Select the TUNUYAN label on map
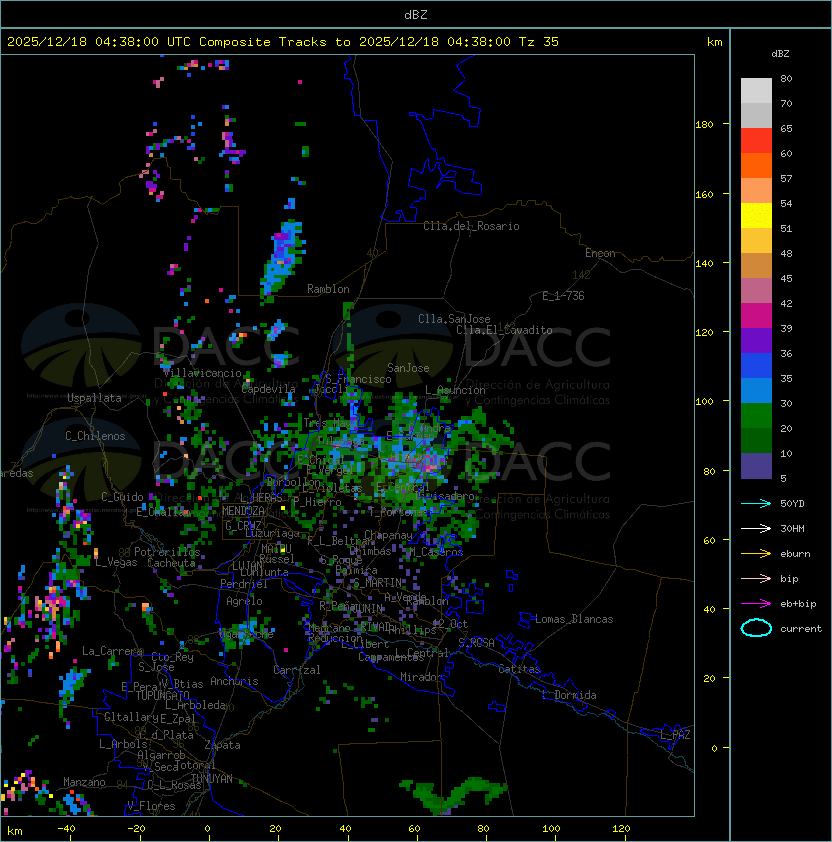The height and width of the screenshot is (842, 832). [212, 779]
